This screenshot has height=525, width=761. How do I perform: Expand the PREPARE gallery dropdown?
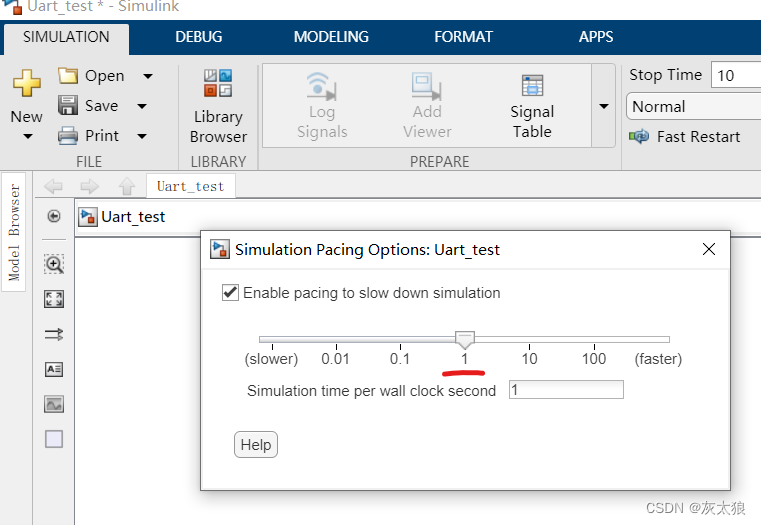[604, 106]
